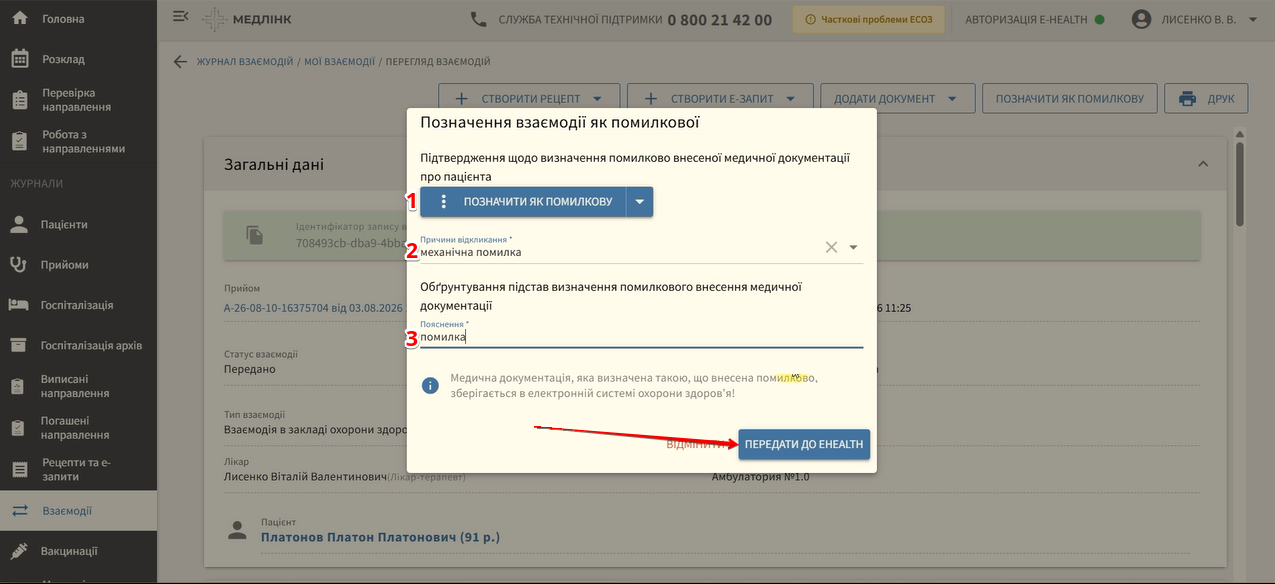This screenshot has width=1275, height=584.
Task: Open Розклад in the sidebar
Action: (x=78, y=59)
